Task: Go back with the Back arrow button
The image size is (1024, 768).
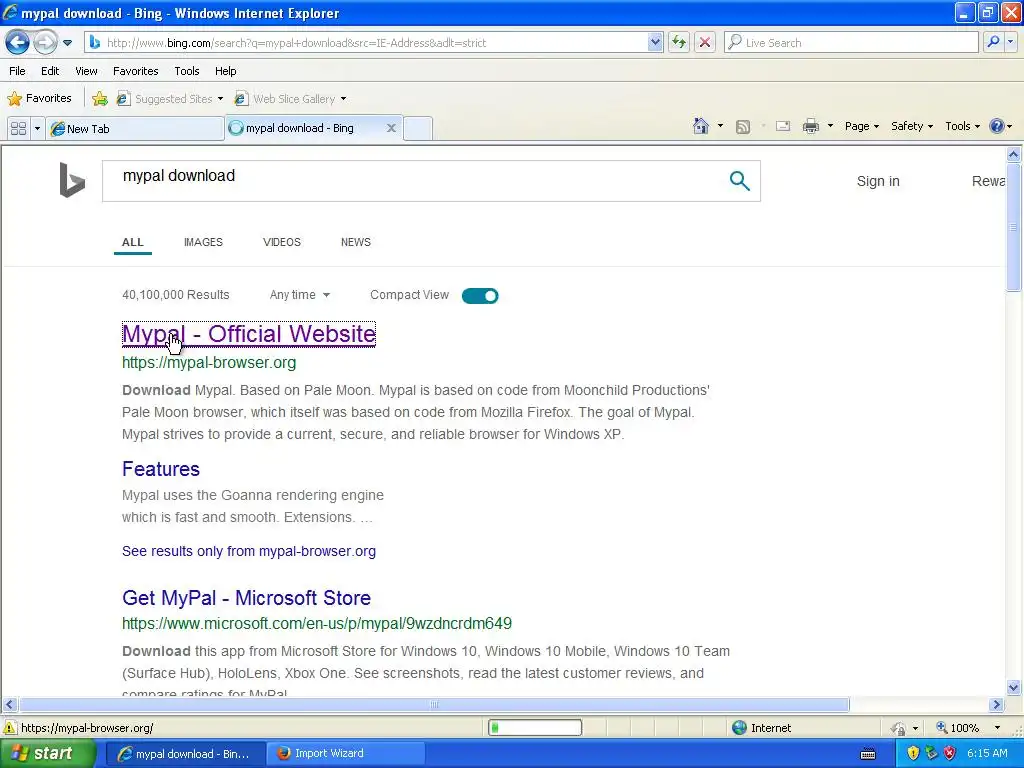Action: tap(18, 43)
